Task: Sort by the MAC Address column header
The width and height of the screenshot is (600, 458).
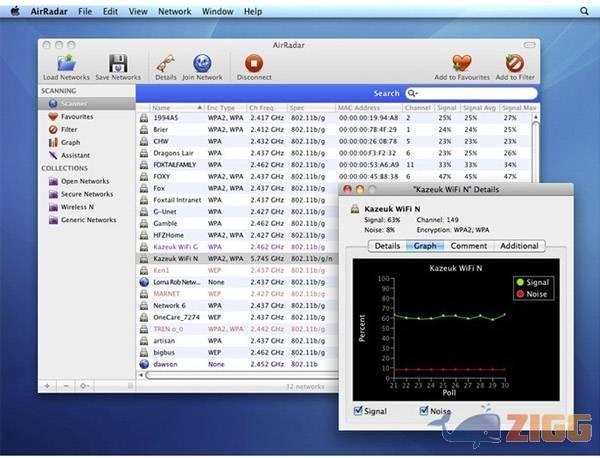Action: tap(369, 108)
